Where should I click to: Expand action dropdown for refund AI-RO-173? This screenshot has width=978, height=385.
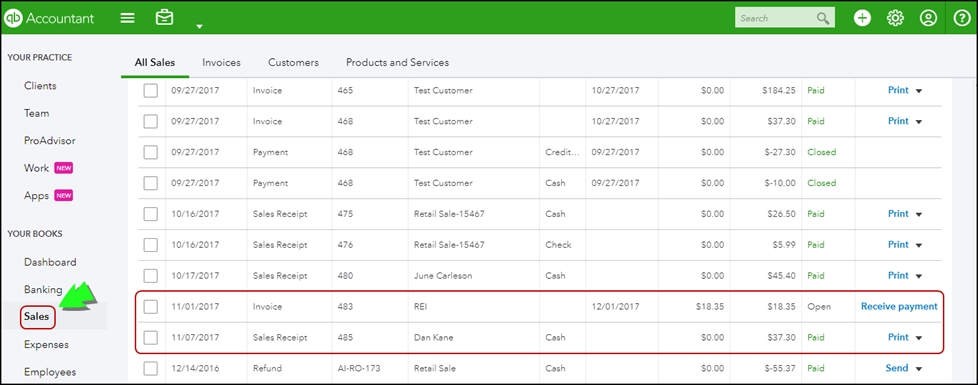tap(919, 369)
